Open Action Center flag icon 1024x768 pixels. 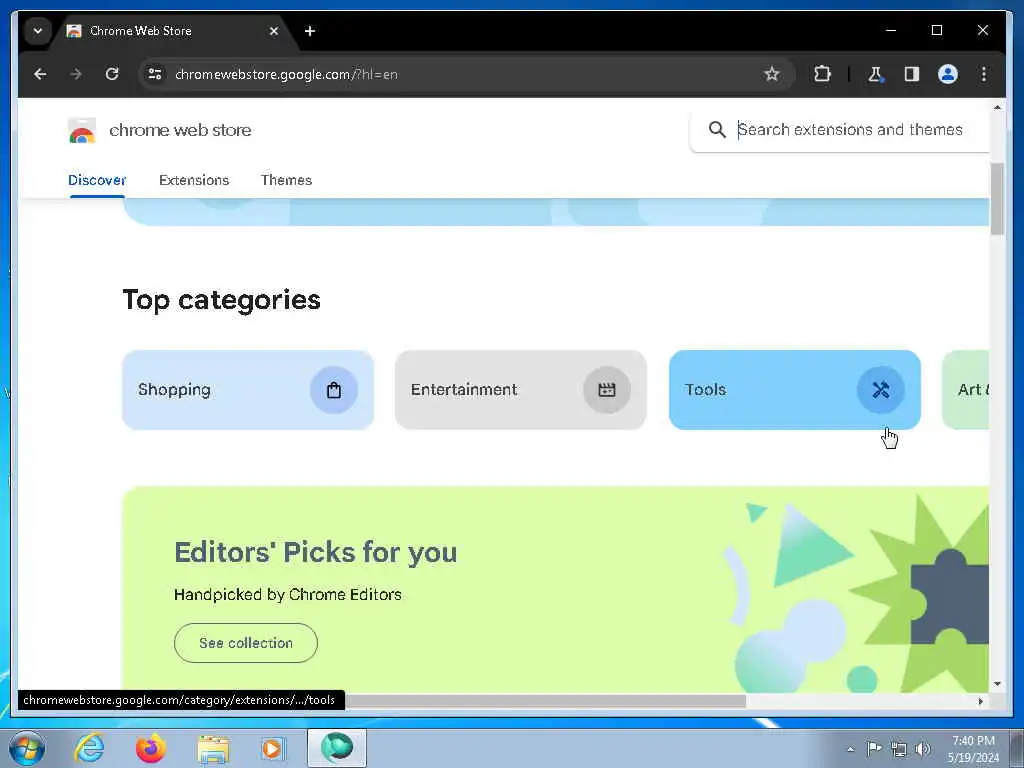[x=874, y=748]
